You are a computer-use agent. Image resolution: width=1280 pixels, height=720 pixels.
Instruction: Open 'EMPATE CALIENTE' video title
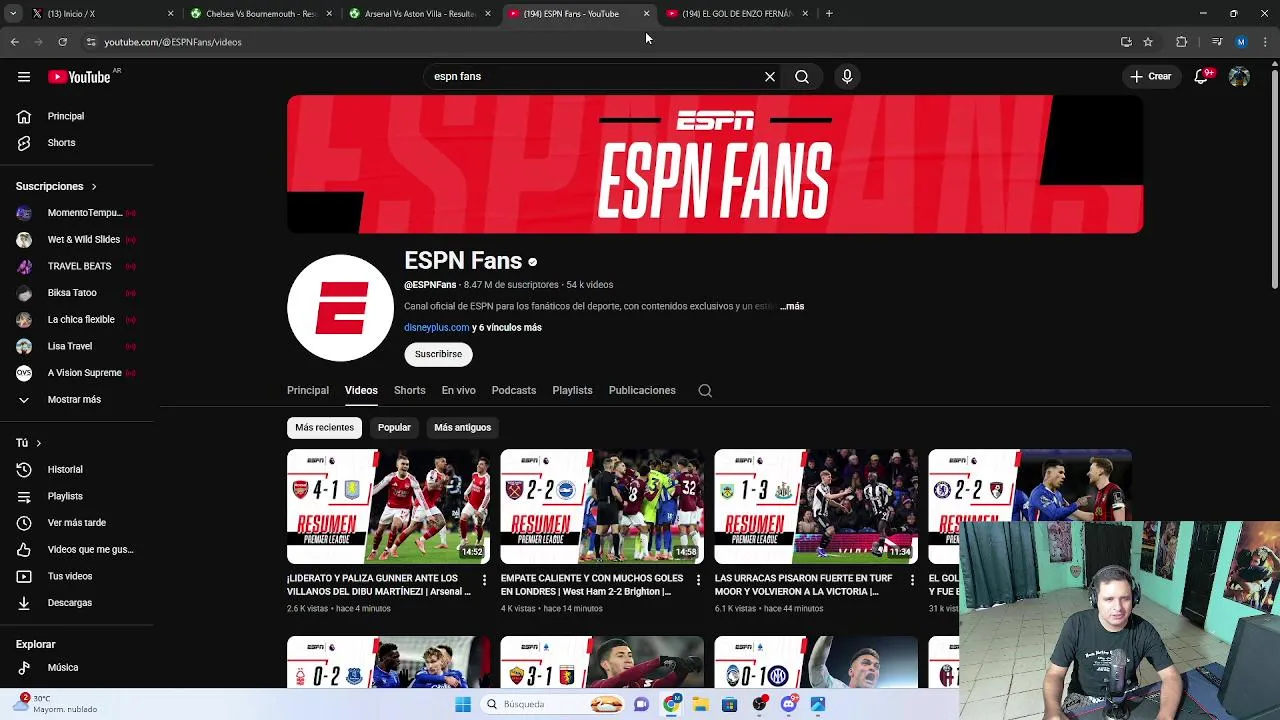(592, 584)
